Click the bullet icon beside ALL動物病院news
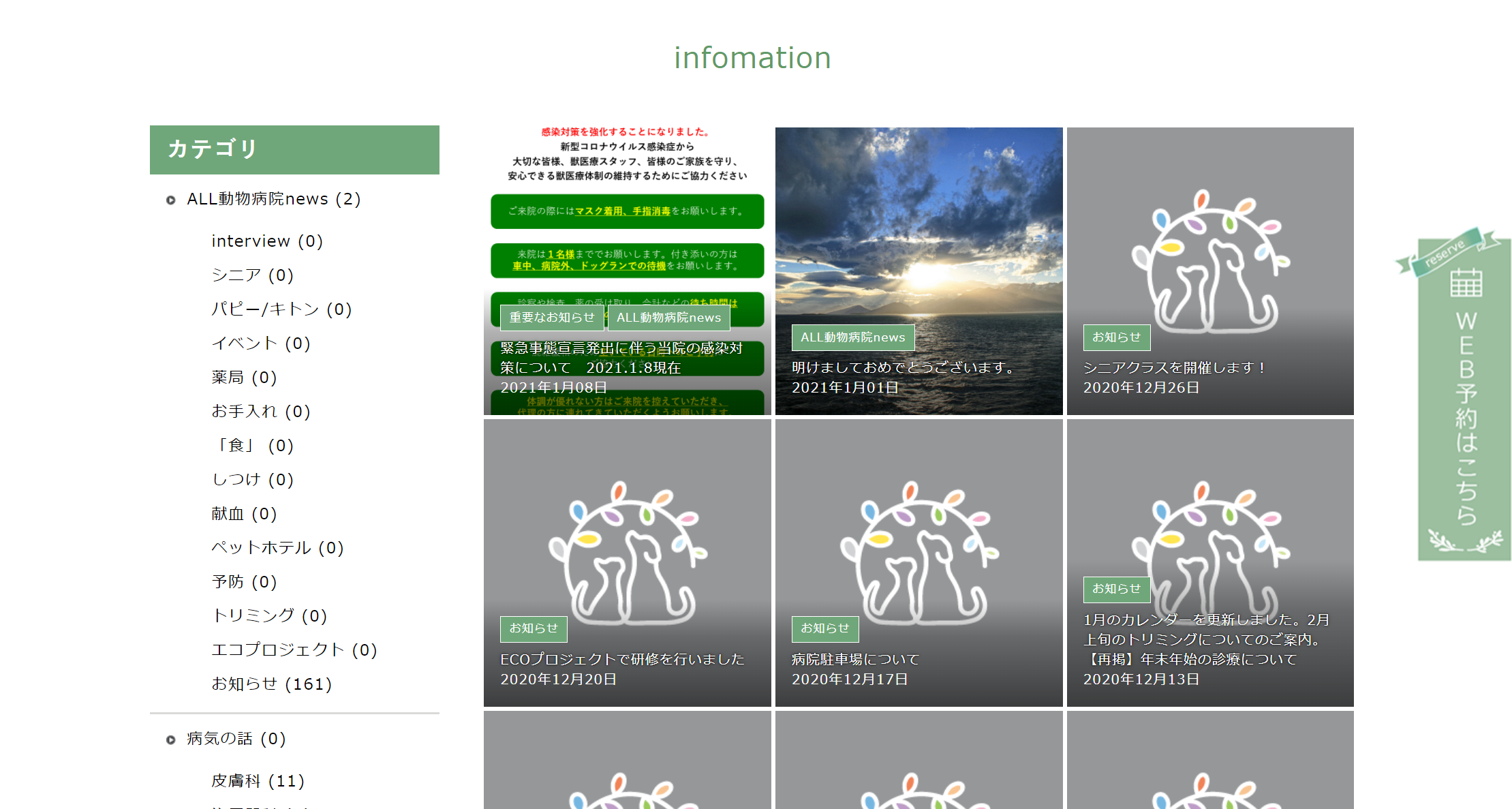The image size is (1512, 809). [171, 200]
